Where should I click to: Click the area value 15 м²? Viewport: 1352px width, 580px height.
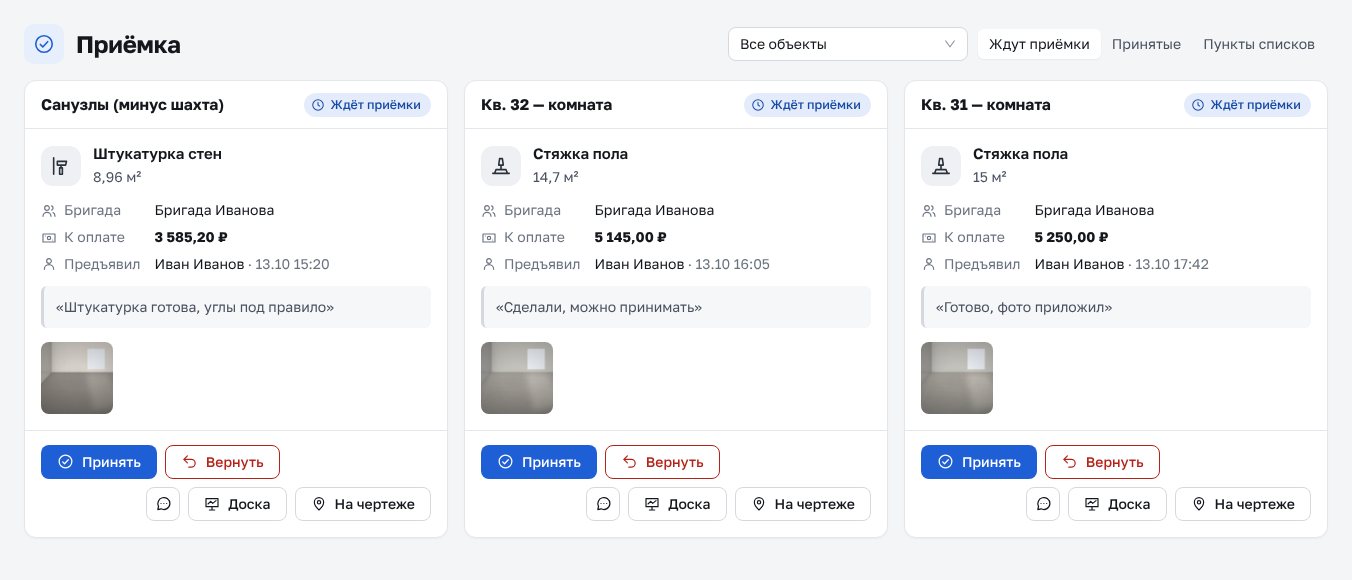click(x=990, y=177)
